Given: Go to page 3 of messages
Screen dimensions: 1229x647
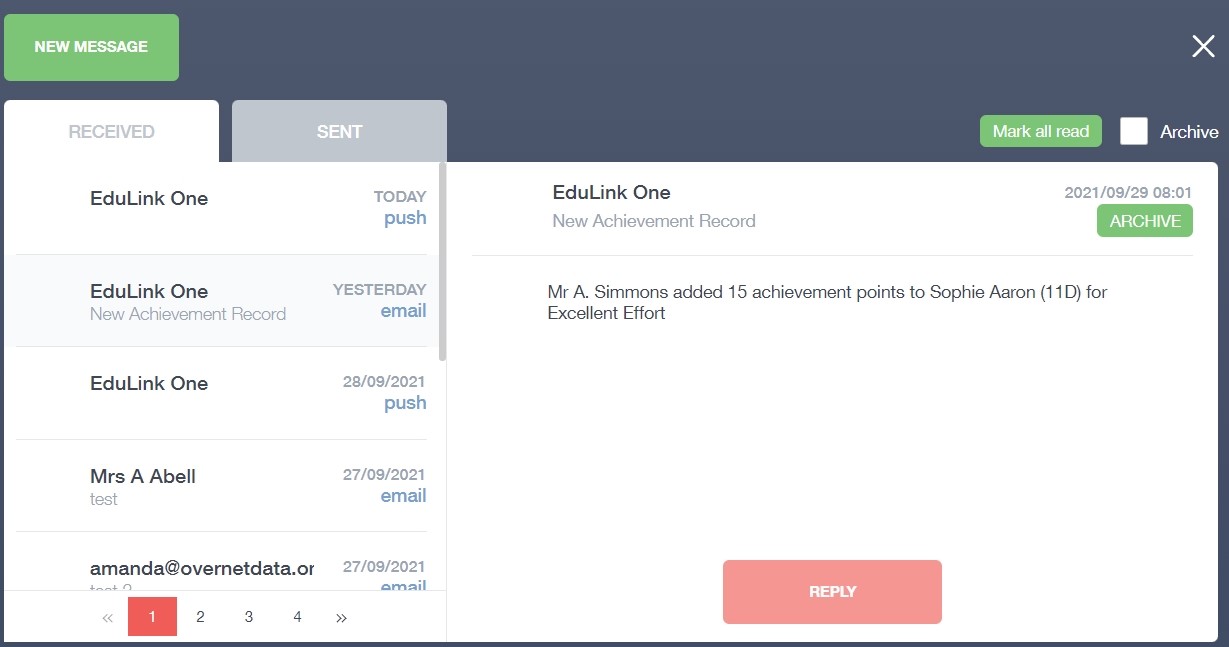Looking at the screenshot, I should click(x=249, y=617).
